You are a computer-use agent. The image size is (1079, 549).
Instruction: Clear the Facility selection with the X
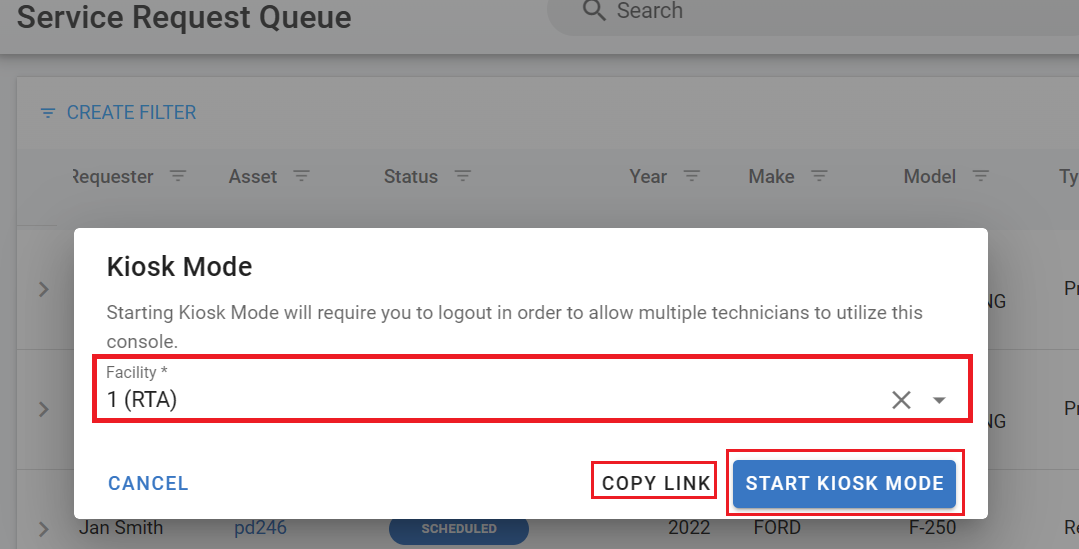coord(901,400)
